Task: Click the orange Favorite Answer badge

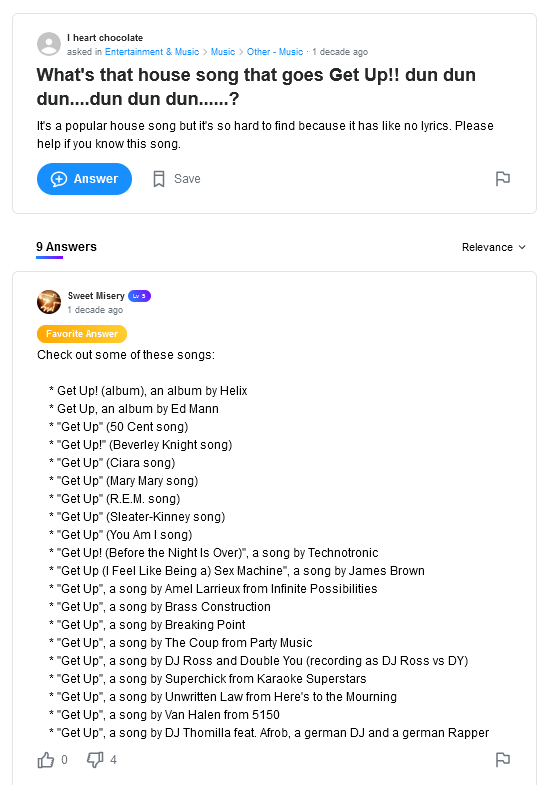Action: (82, 334)
